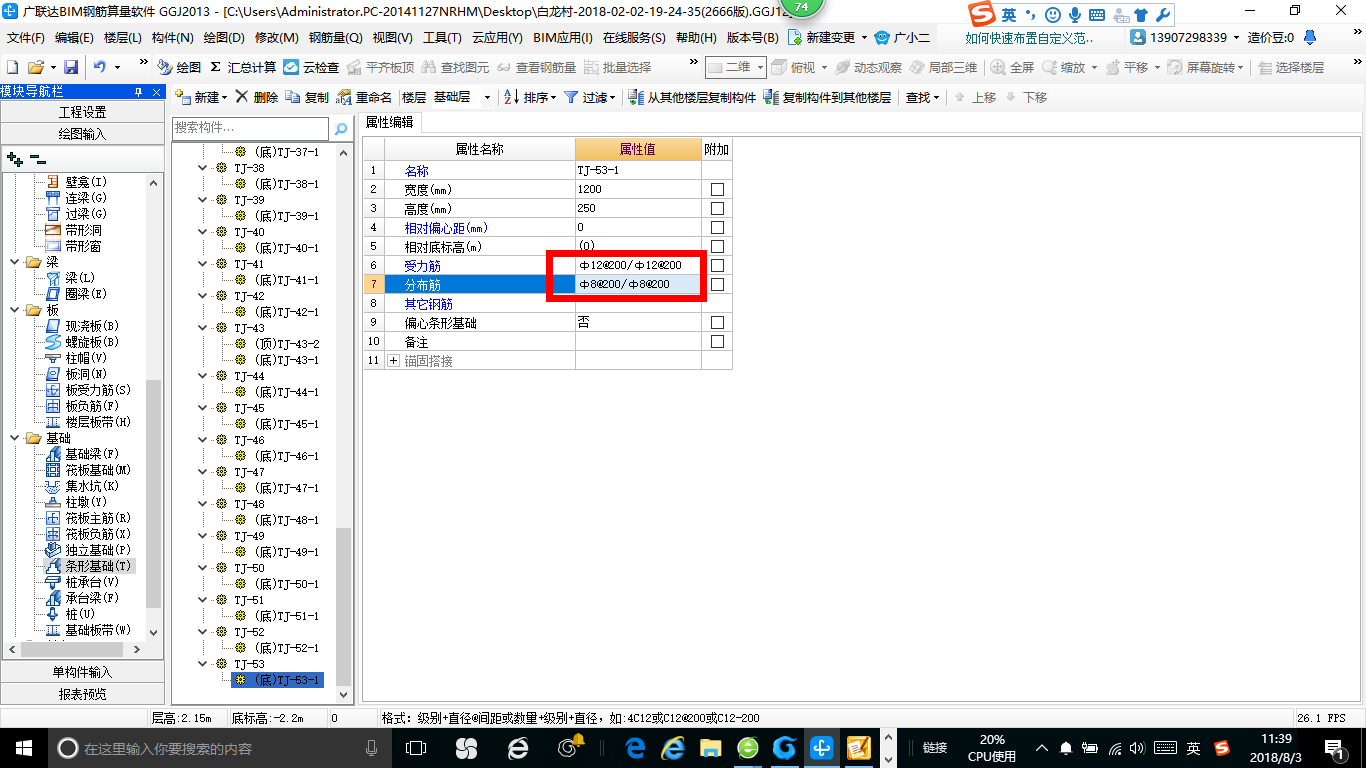Click the 绘图输入 panel button
This screenshot has height=768, width=1366.
pyautogui.click(x=82, y=134)
